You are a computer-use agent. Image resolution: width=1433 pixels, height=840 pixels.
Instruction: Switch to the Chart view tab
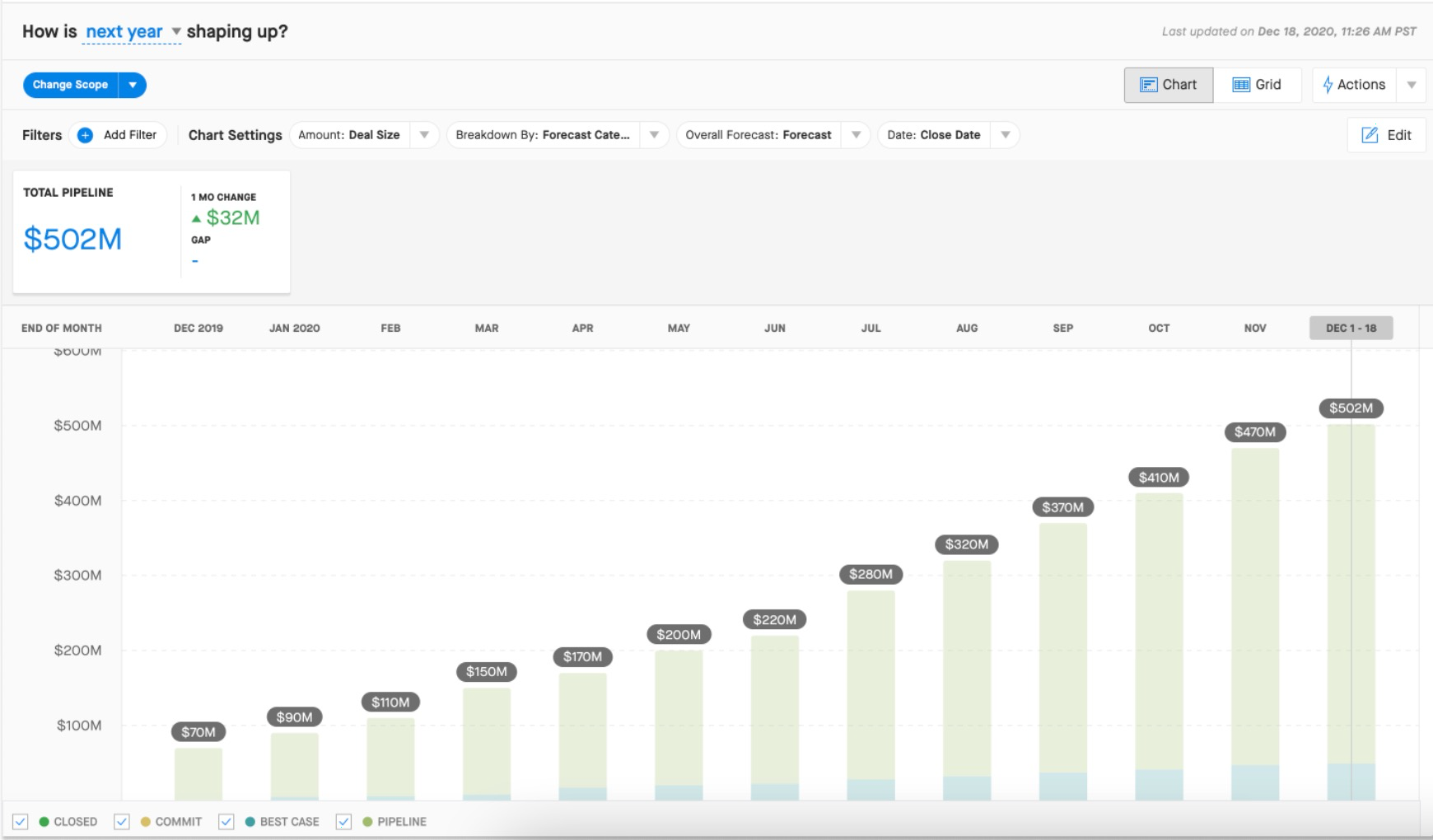click(1169, 85)
